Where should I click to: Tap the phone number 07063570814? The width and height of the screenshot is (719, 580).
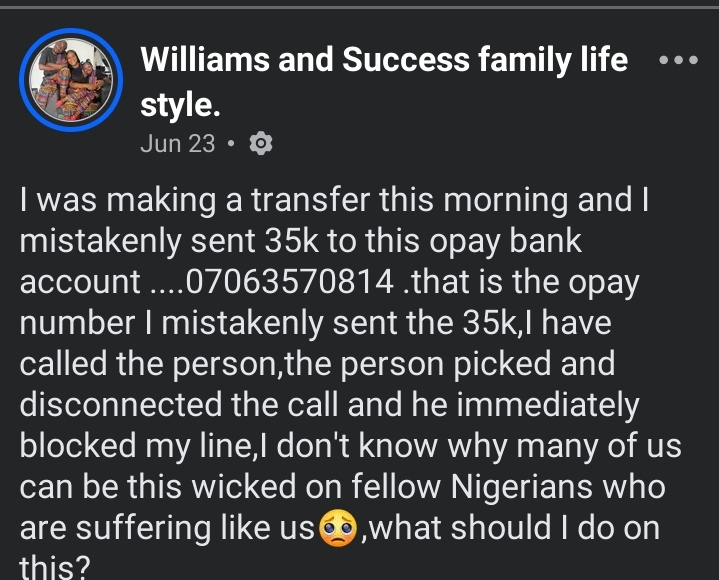[x=290, y=282]
